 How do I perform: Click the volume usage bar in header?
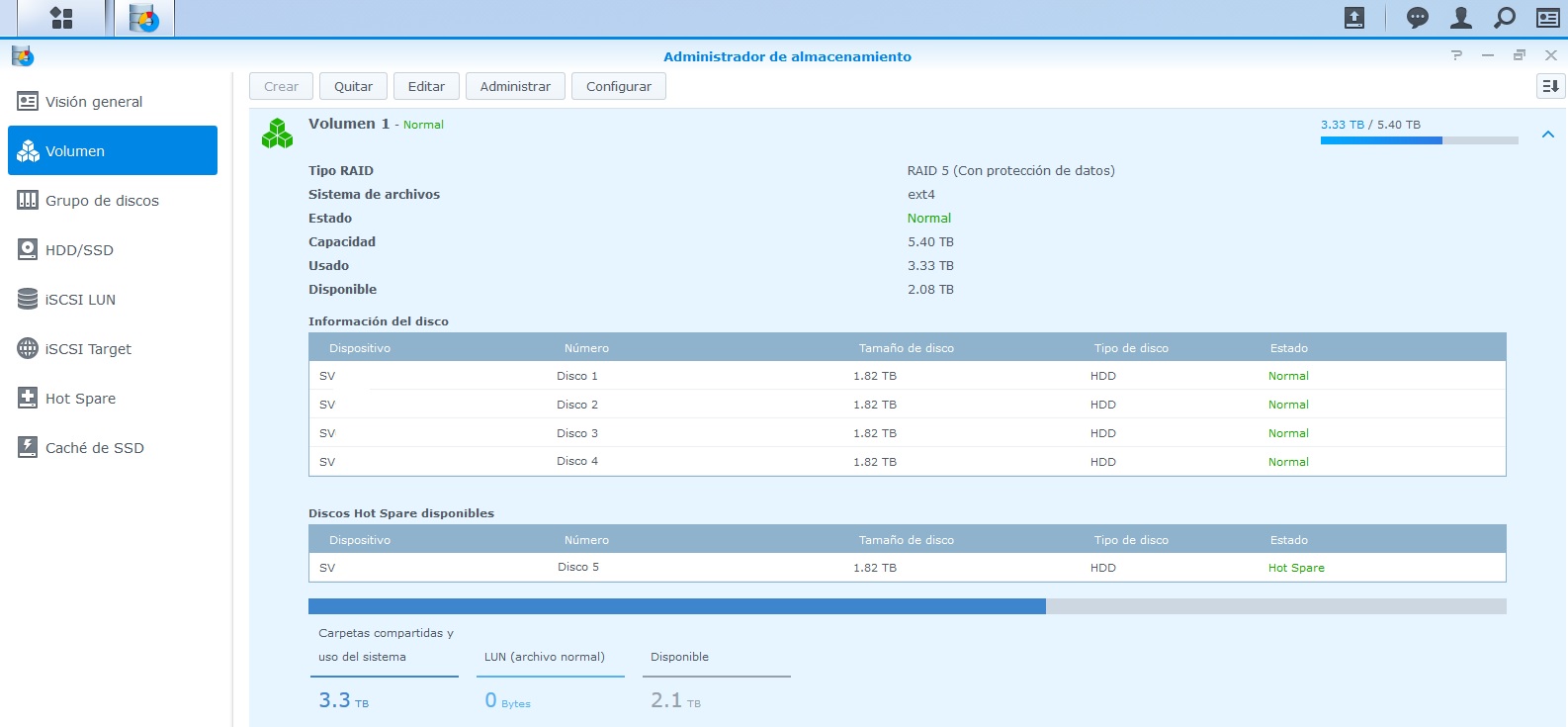pos(1419,140)
